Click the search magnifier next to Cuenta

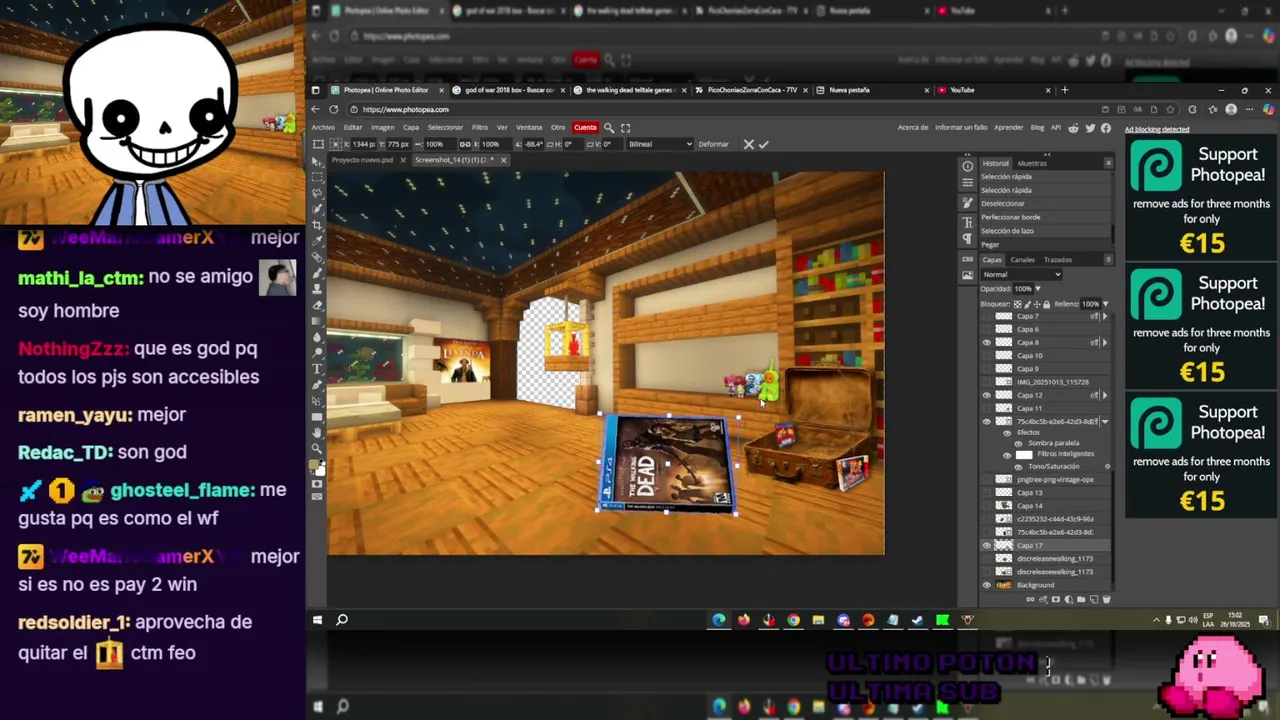click(x=609, y=127)
